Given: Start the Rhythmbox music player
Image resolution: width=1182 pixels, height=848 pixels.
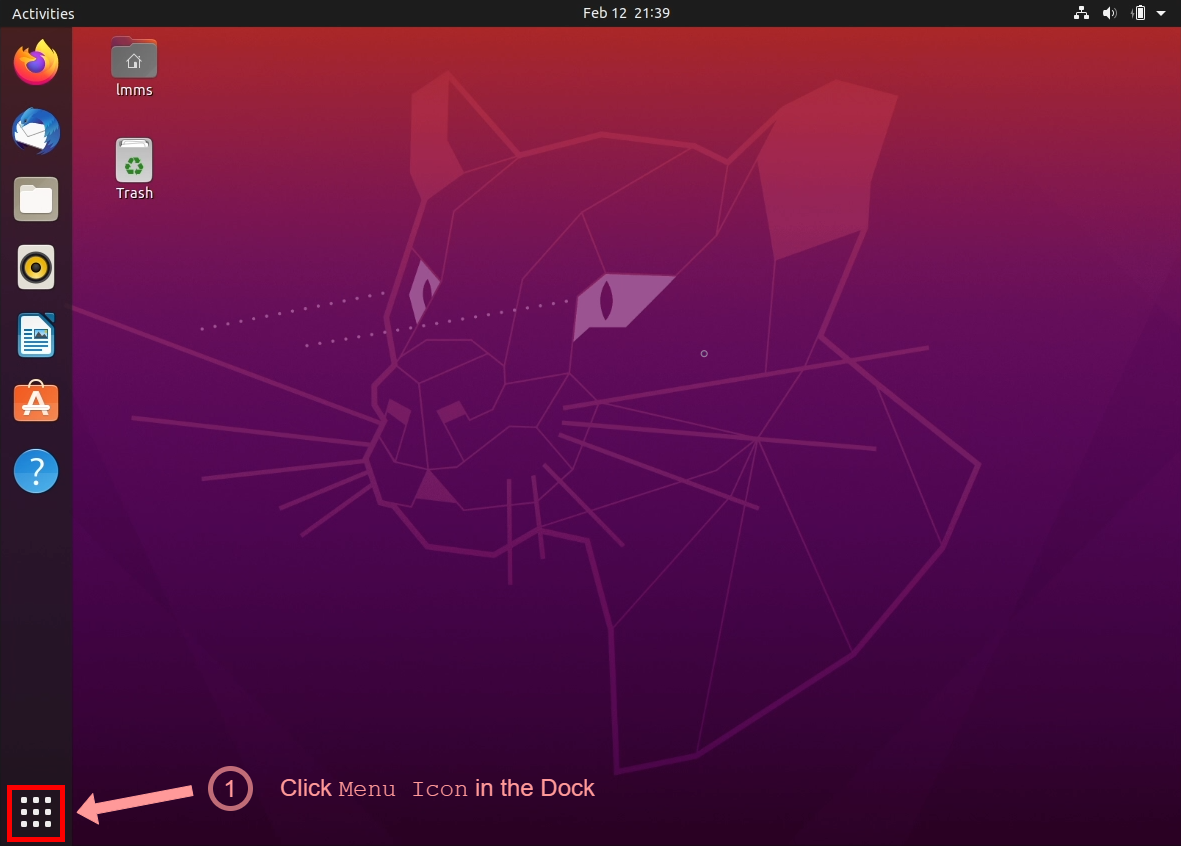Looking at the screenshot, I should [x=36, y=267].
